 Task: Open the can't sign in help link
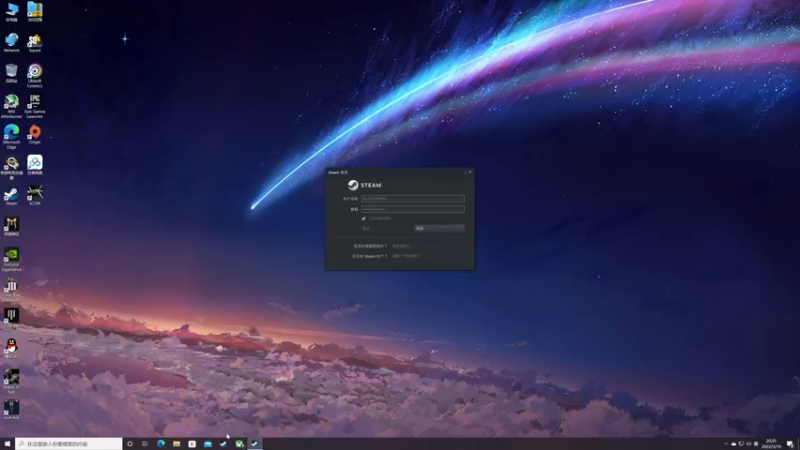point(402,246)
